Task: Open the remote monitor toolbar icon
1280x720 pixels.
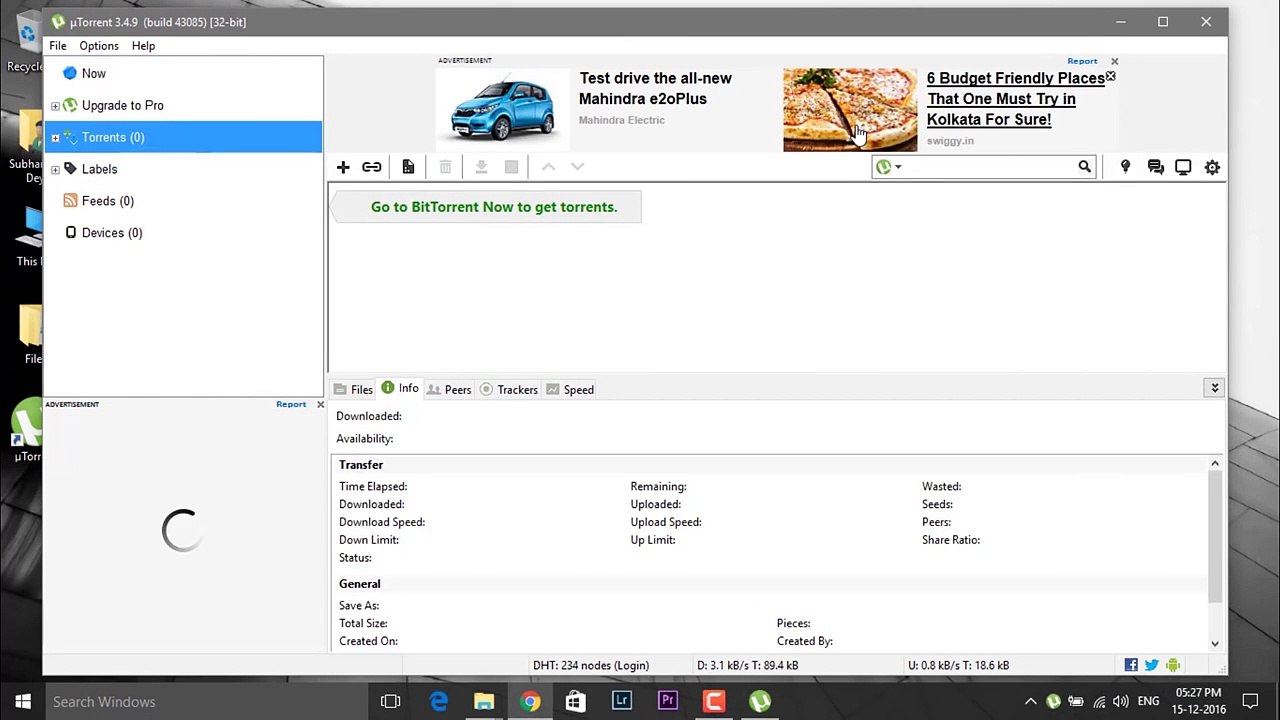Action: [1183, 167]
